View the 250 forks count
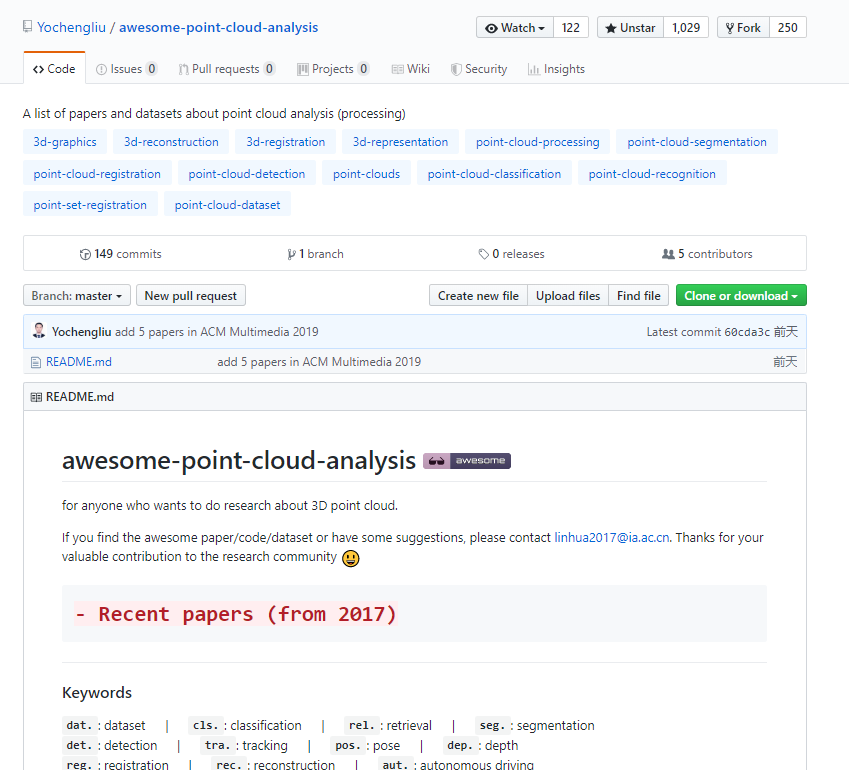Viewport: 849px width, 770px height. (x=788, y=28)
